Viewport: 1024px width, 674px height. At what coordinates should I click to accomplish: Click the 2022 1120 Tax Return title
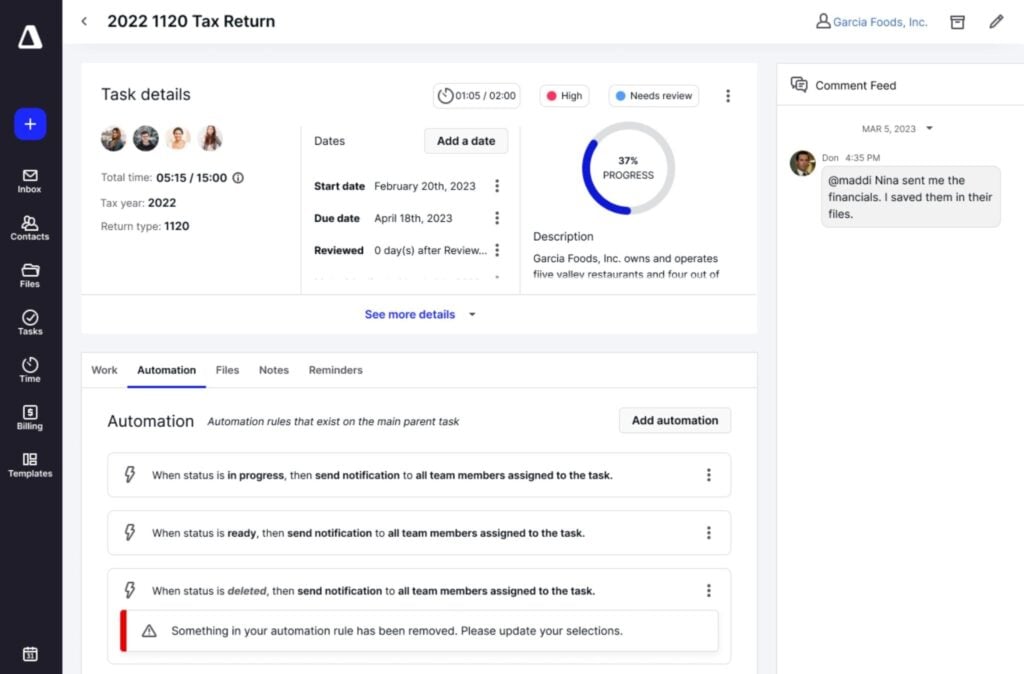coord(191,22)
